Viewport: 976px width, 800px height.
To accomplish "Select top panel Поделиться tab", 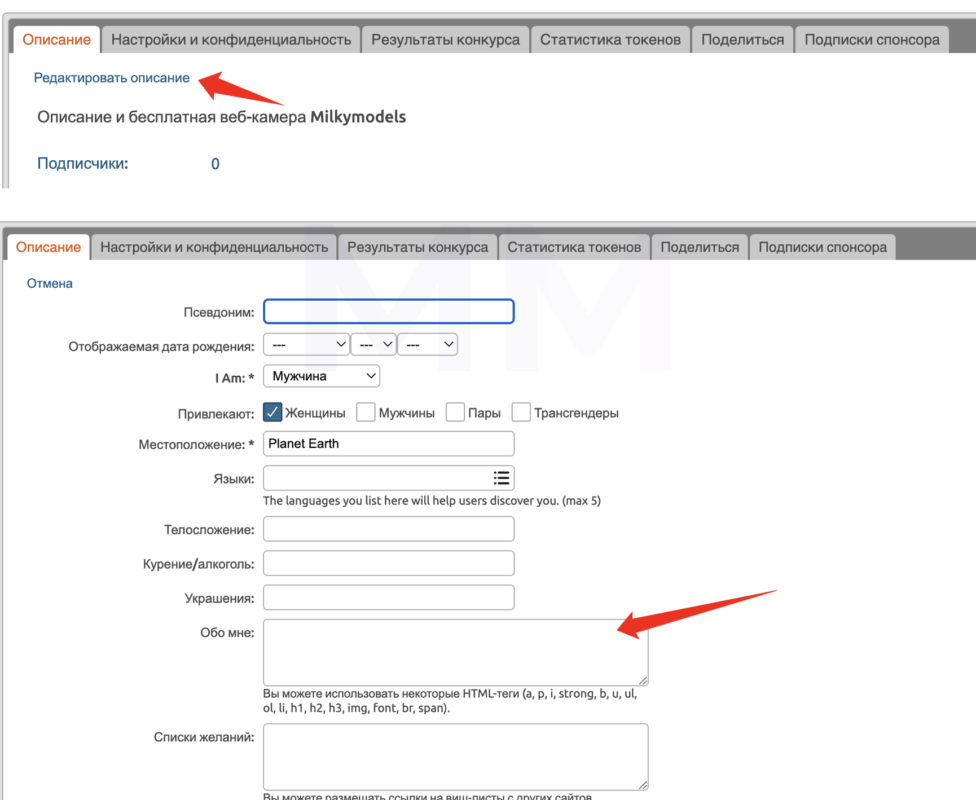I will (x=743, y=40).
